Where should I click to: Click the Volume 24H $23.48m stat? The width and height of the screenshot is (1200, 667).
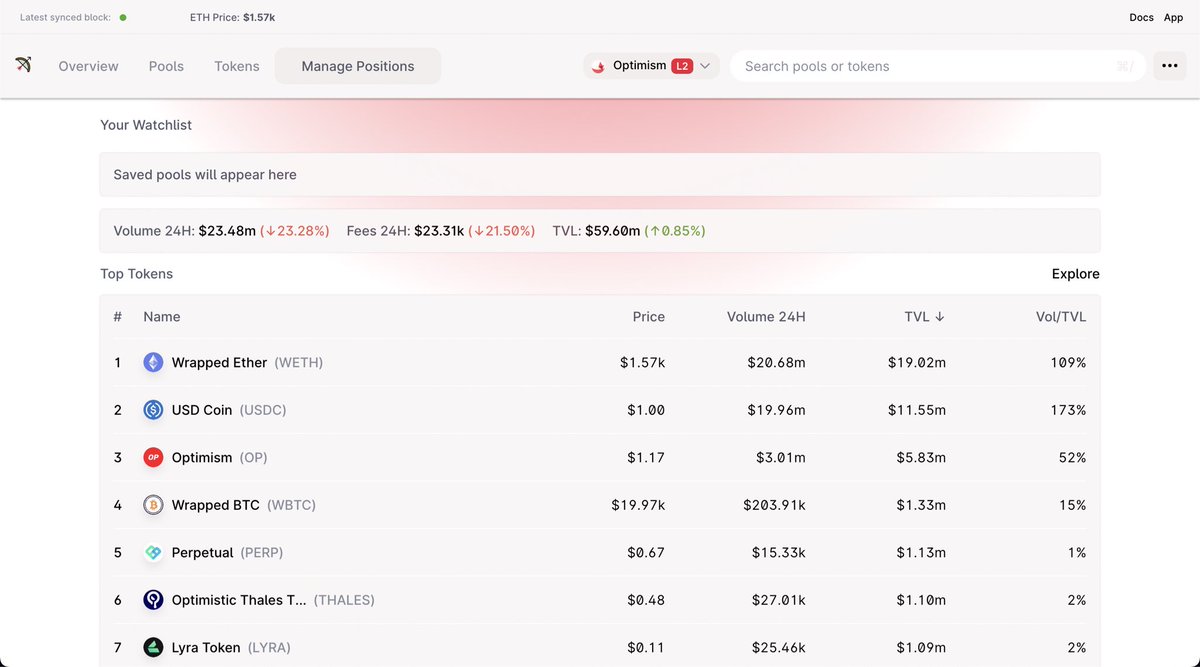221,231
